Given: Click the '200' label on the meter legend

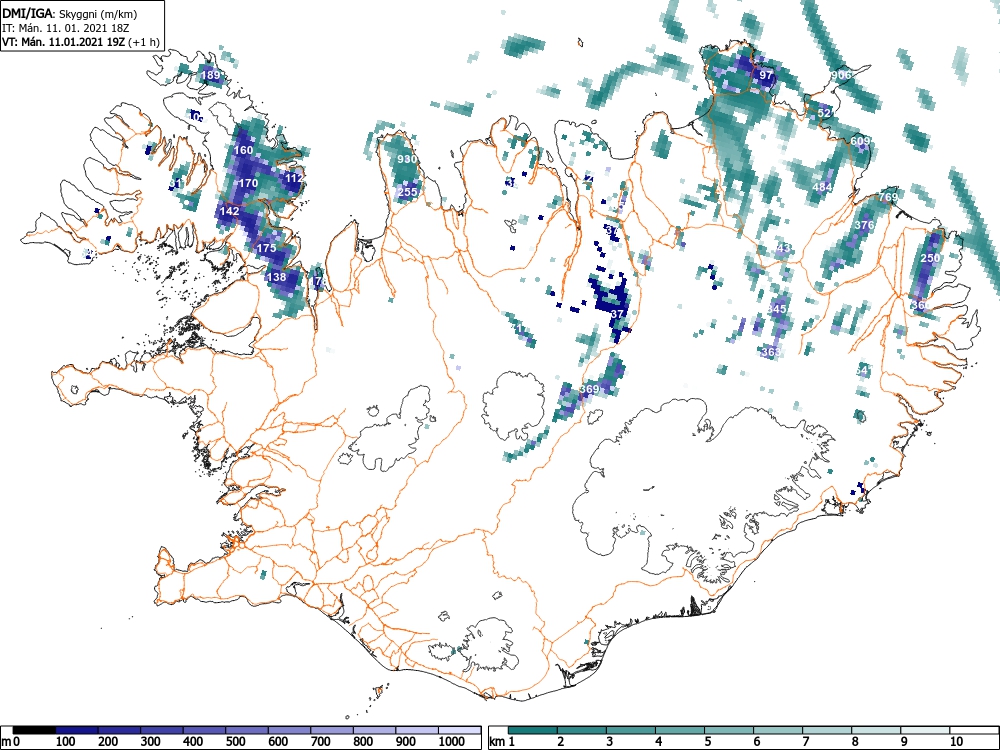Looking at the screenshot, I should [x=108, y=742].
